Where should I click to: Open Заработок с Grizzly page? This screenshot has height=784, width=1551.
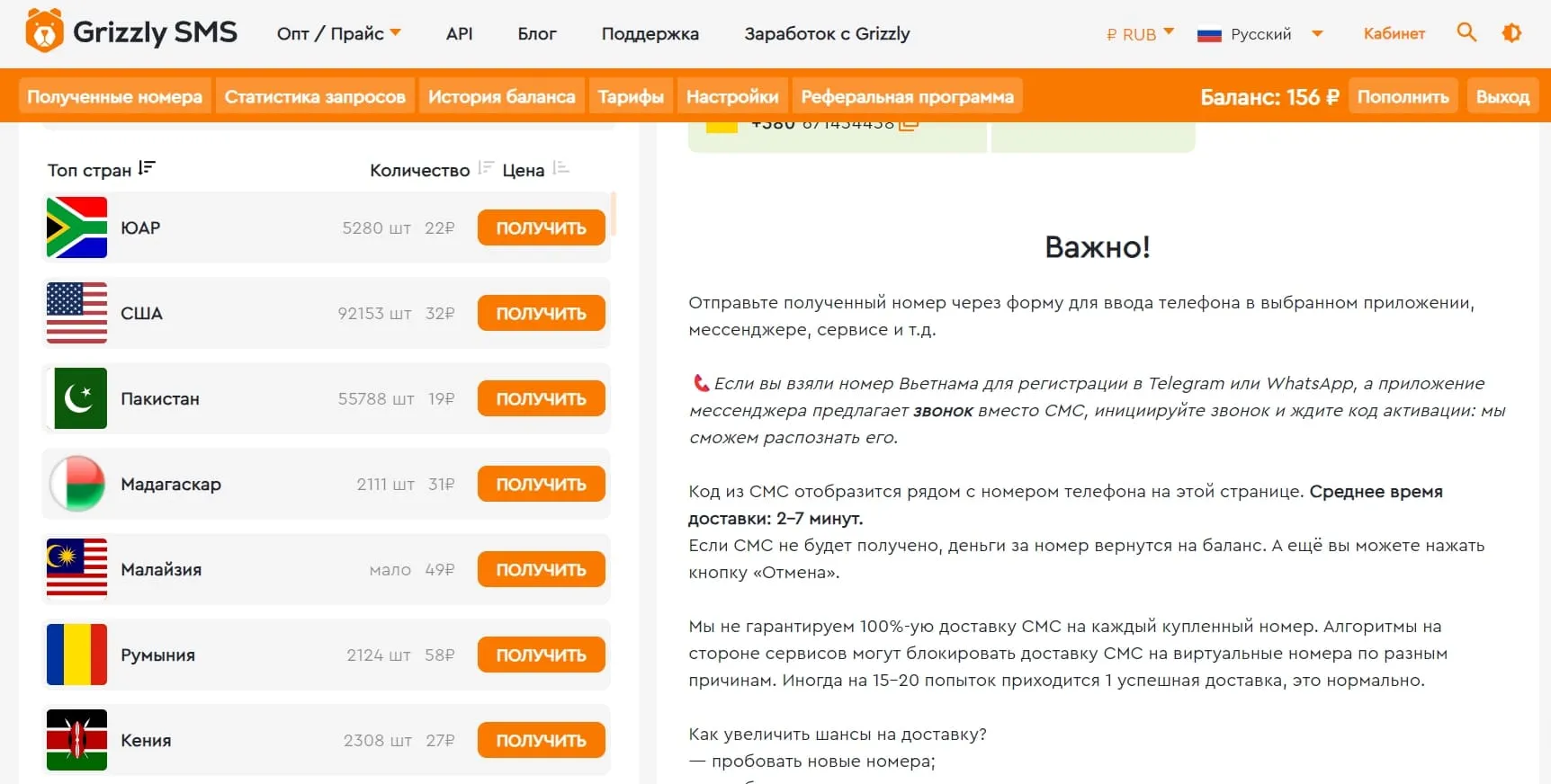pos(827,34)
